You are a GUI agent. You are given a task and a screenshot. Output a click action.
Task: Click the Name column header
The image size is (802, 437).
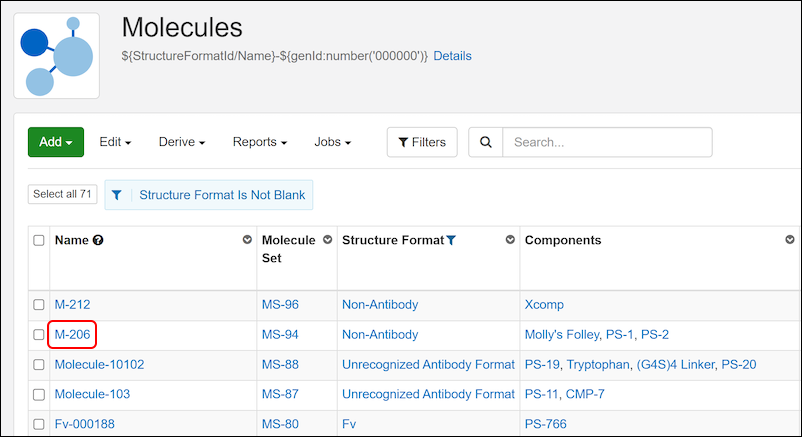[72, 240]
